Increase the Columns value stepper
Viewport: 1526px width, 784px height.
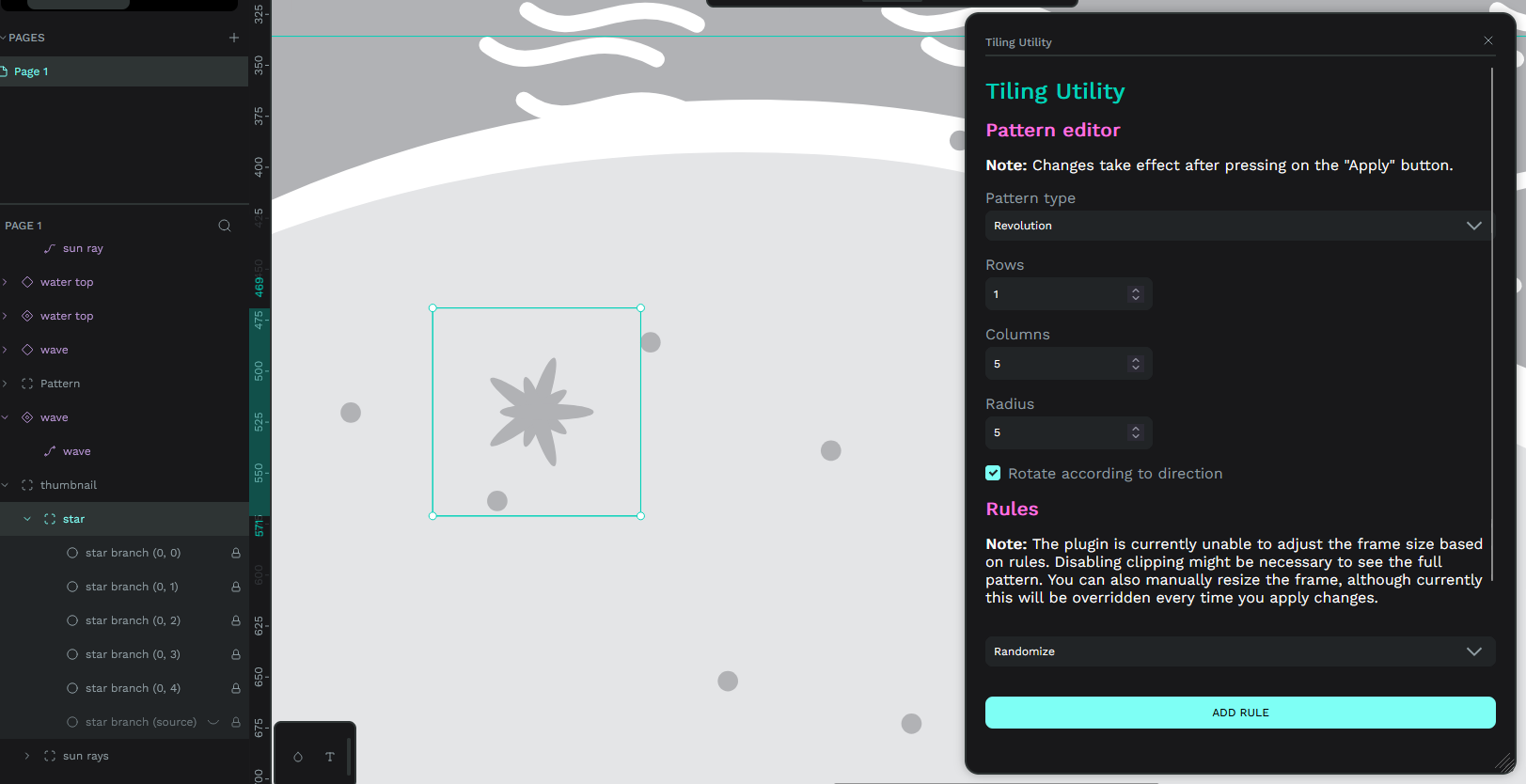pyautogui.click(x=1136, y=359)
